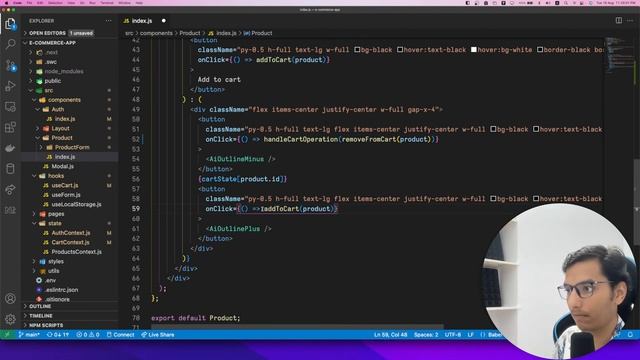The height and width of the screenshot is (360, 640).
Task: Click the notifications bell in status bar
Action: [630, 335]
